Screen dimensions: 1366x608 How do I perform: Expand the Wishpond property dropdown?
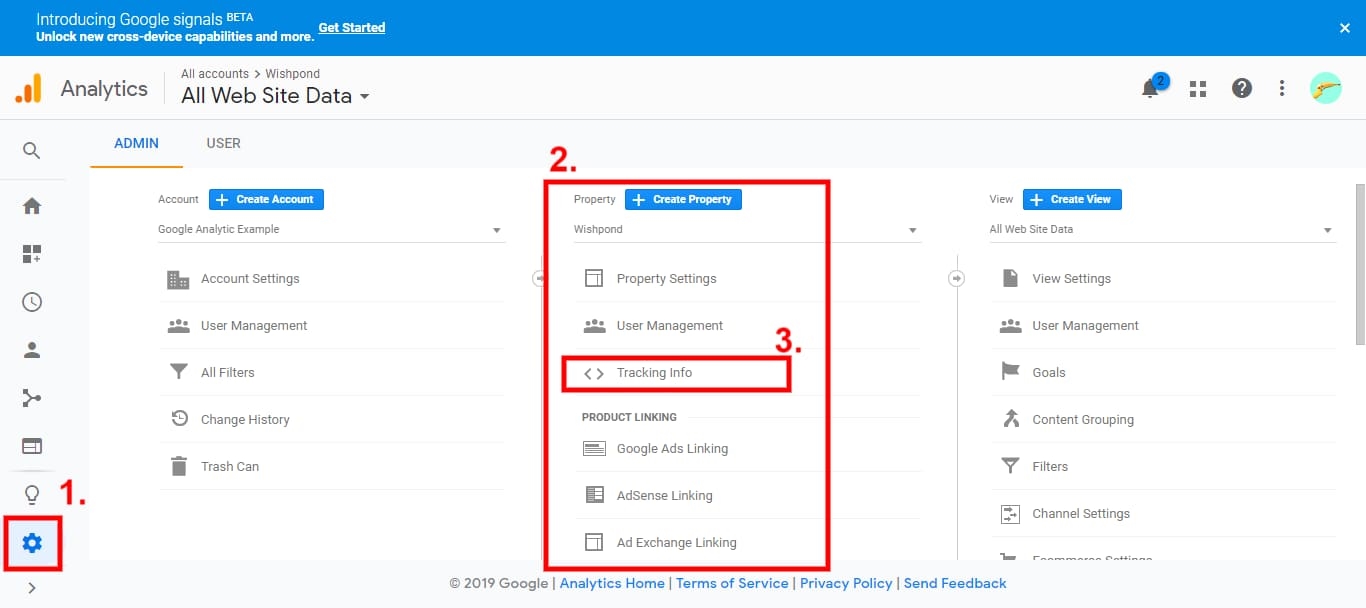(746, 230)
